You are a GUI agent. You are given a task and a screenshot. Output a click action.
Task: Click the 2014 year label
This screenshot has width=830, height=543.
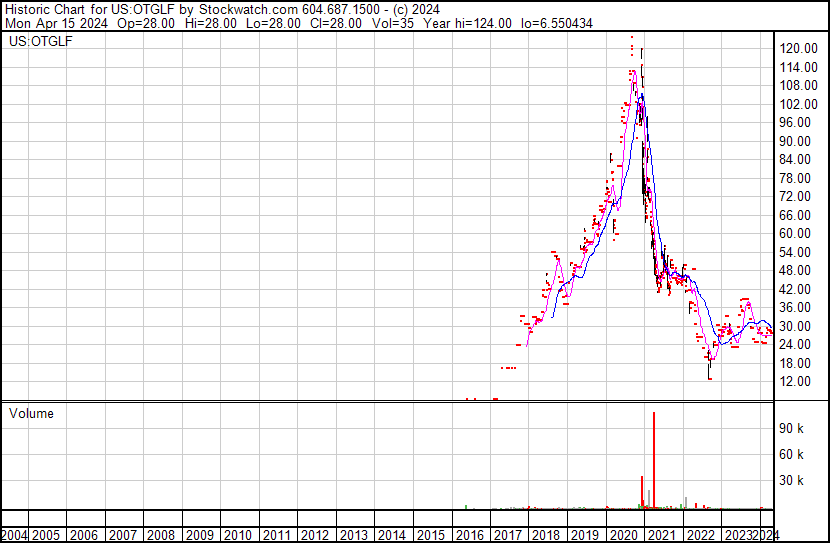click(392, 535)
